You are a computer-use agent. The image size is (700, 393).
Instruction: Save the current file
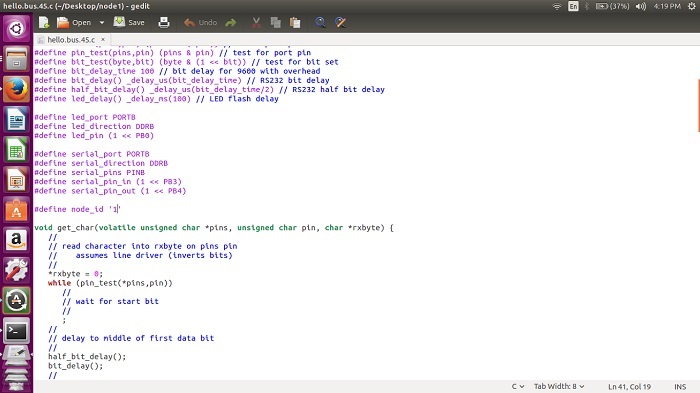129,22
